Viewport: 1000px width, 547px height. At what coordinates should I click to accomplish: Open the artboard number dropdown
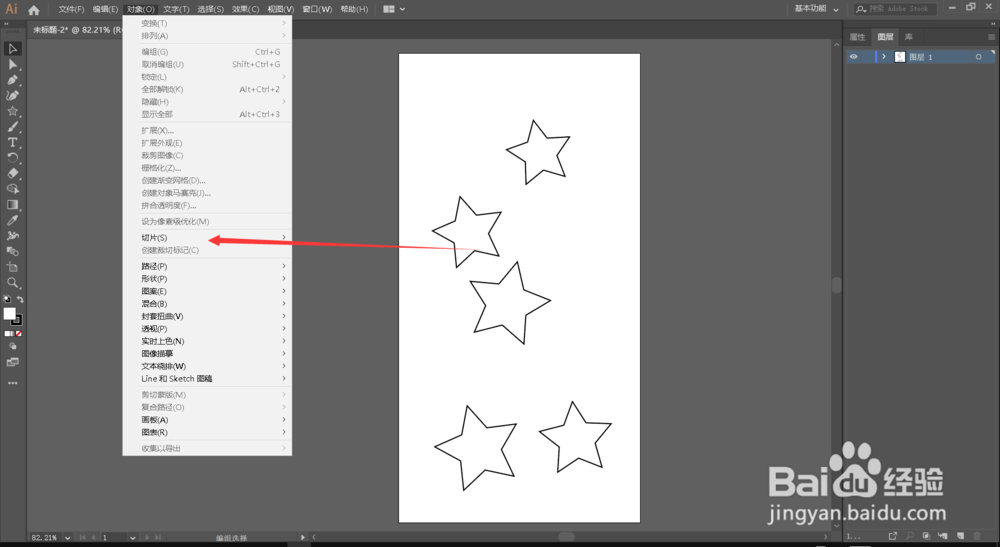pyautogui.click(x=133, y=537)
